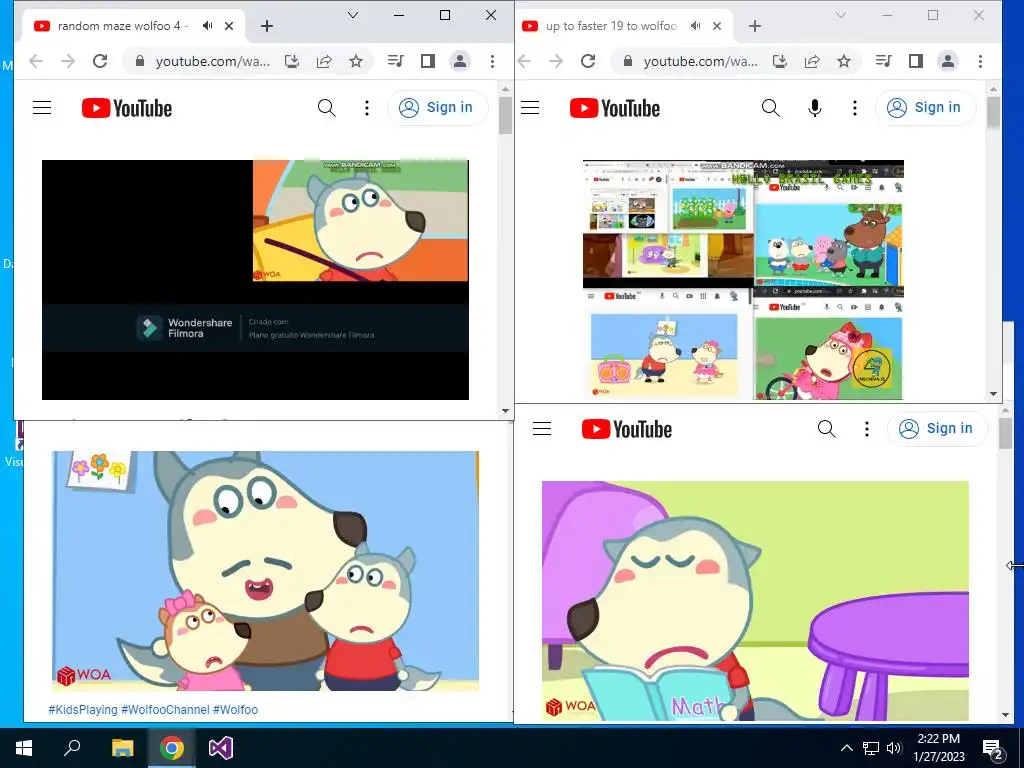Start voice search with the microphone icon
The image size is (1024, 768).
pos(814,108)
